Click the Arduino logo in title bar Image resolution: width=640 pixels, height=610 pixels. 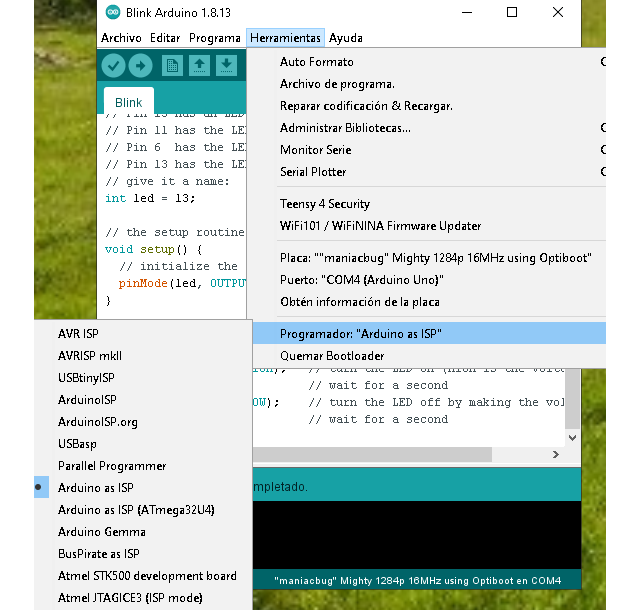click(x=112, y=13)
